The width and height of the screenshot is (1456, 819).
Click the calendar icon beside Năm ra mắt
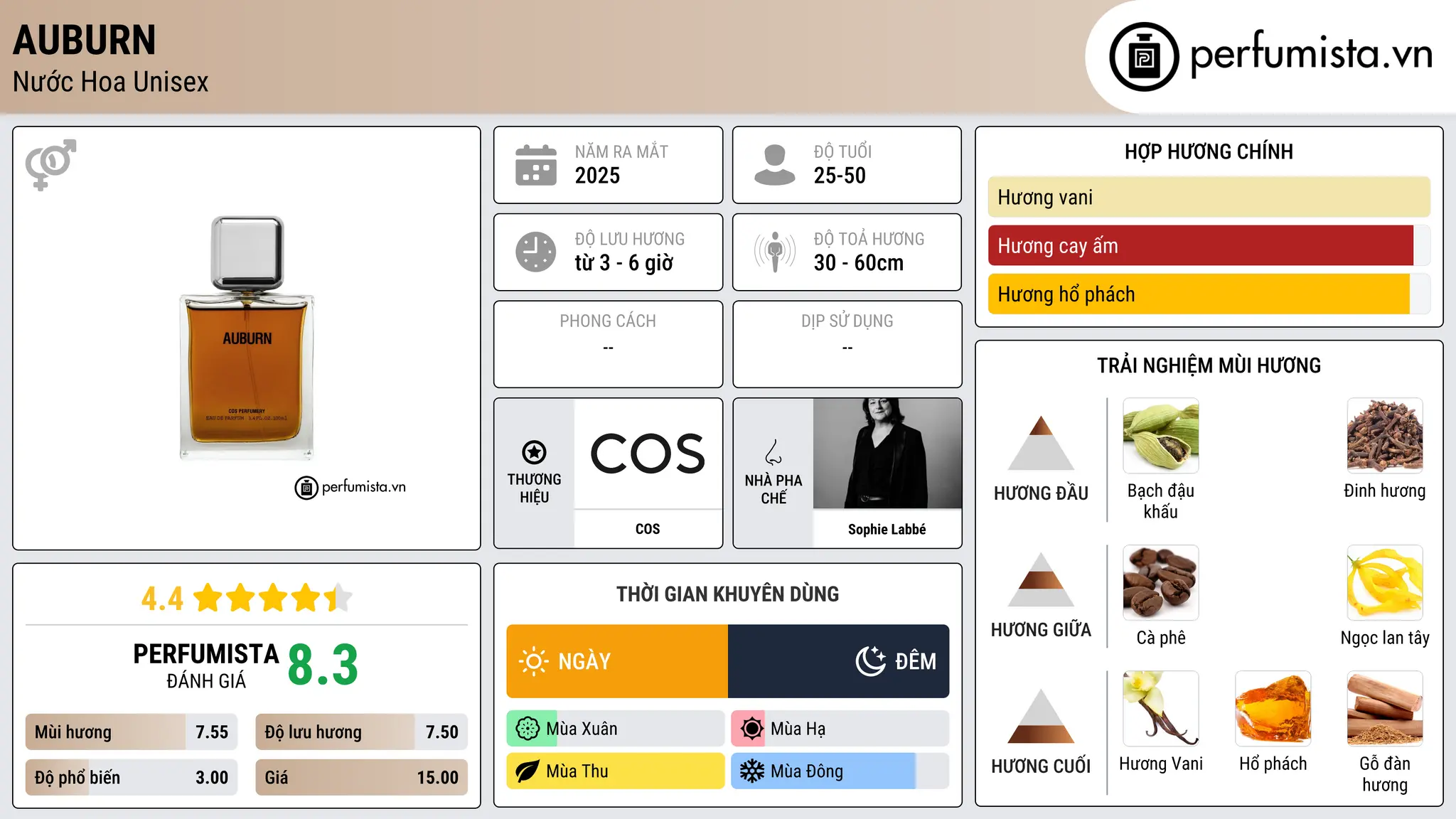536,165
